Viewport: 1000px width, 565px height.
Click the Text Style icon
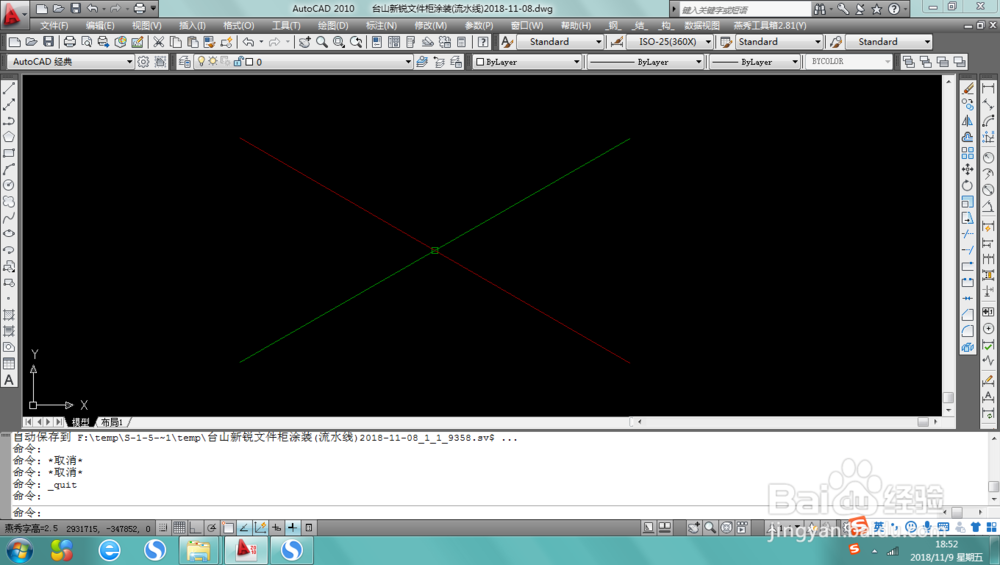coord(507,42)
